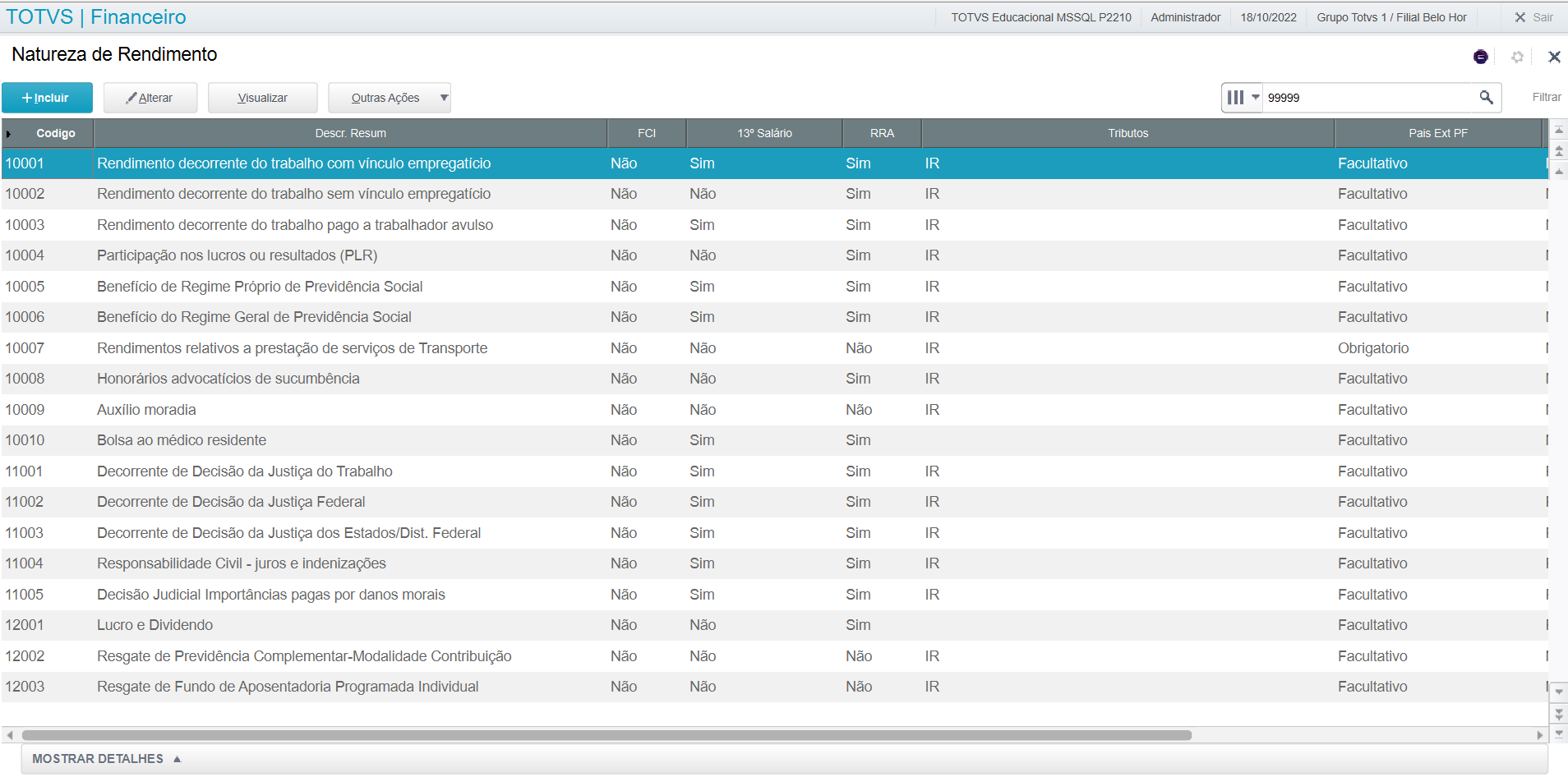Click the Pais Ext PF column header

coord(1438,133)
